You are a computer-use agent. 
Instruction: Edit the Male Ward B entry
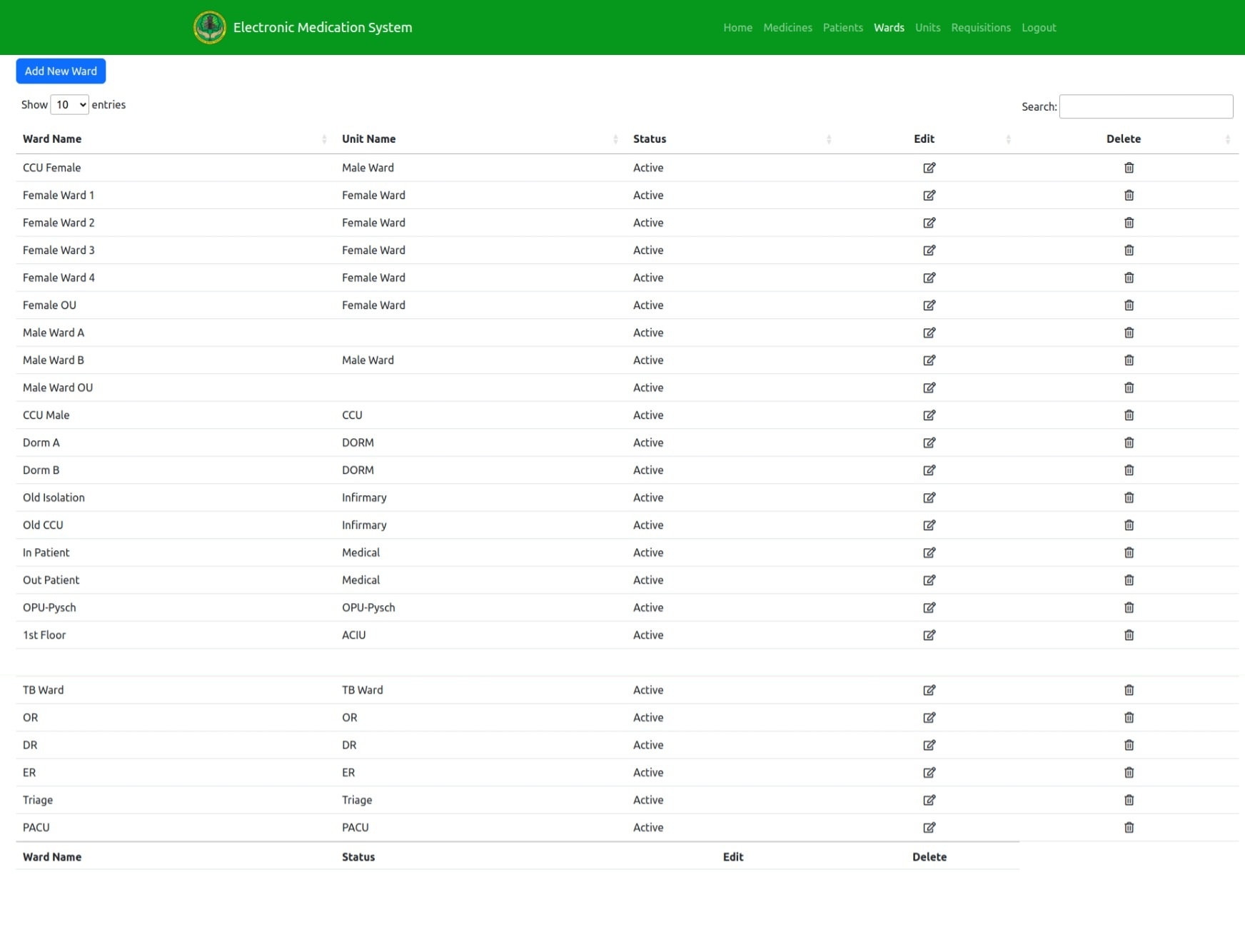[929, 360]
